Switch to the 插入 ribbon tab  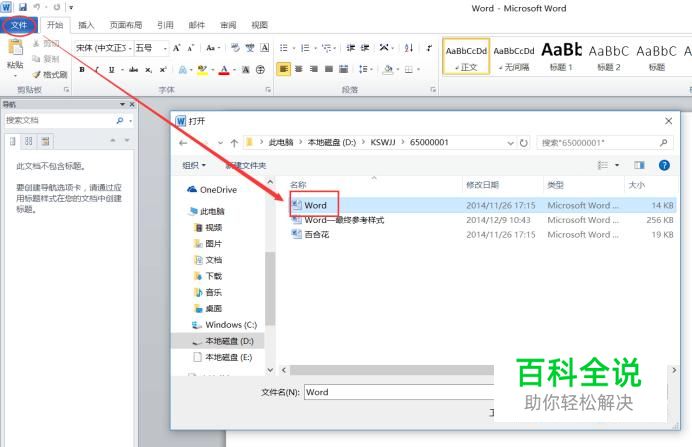(86, 25)
